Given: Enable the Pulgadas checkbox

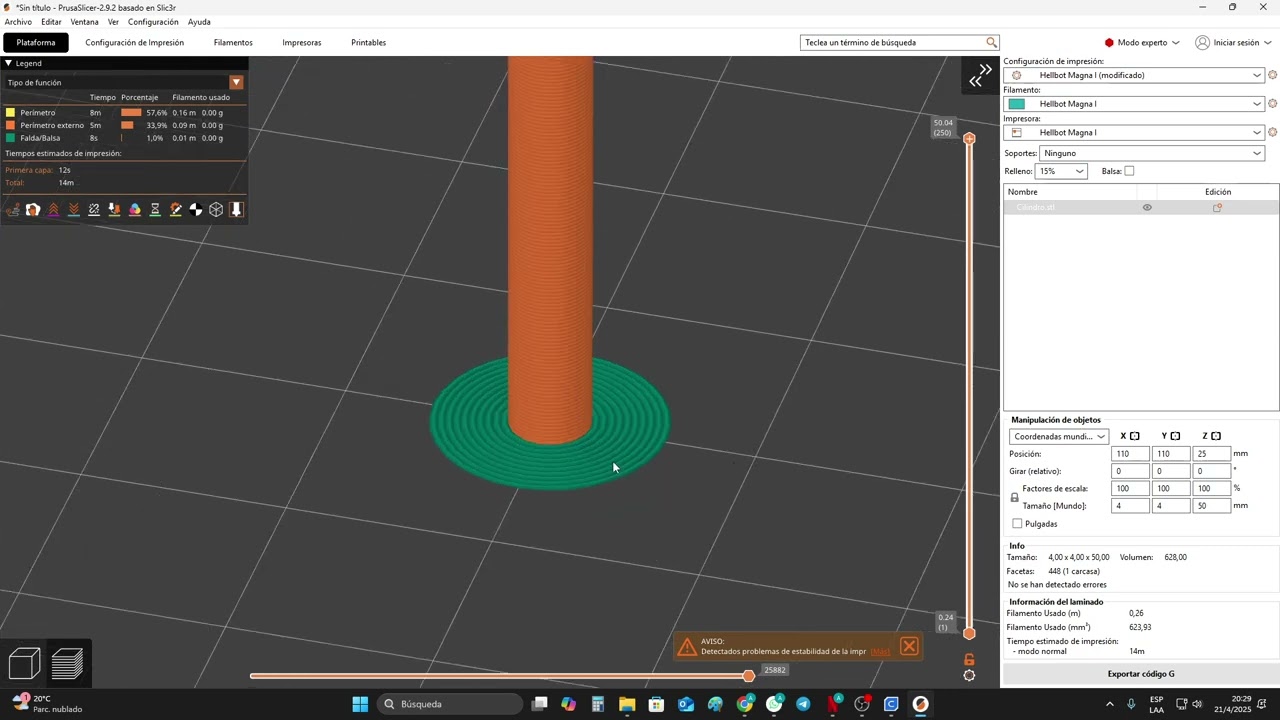Looking at the screenshot, I should (x=1017, y=524).
